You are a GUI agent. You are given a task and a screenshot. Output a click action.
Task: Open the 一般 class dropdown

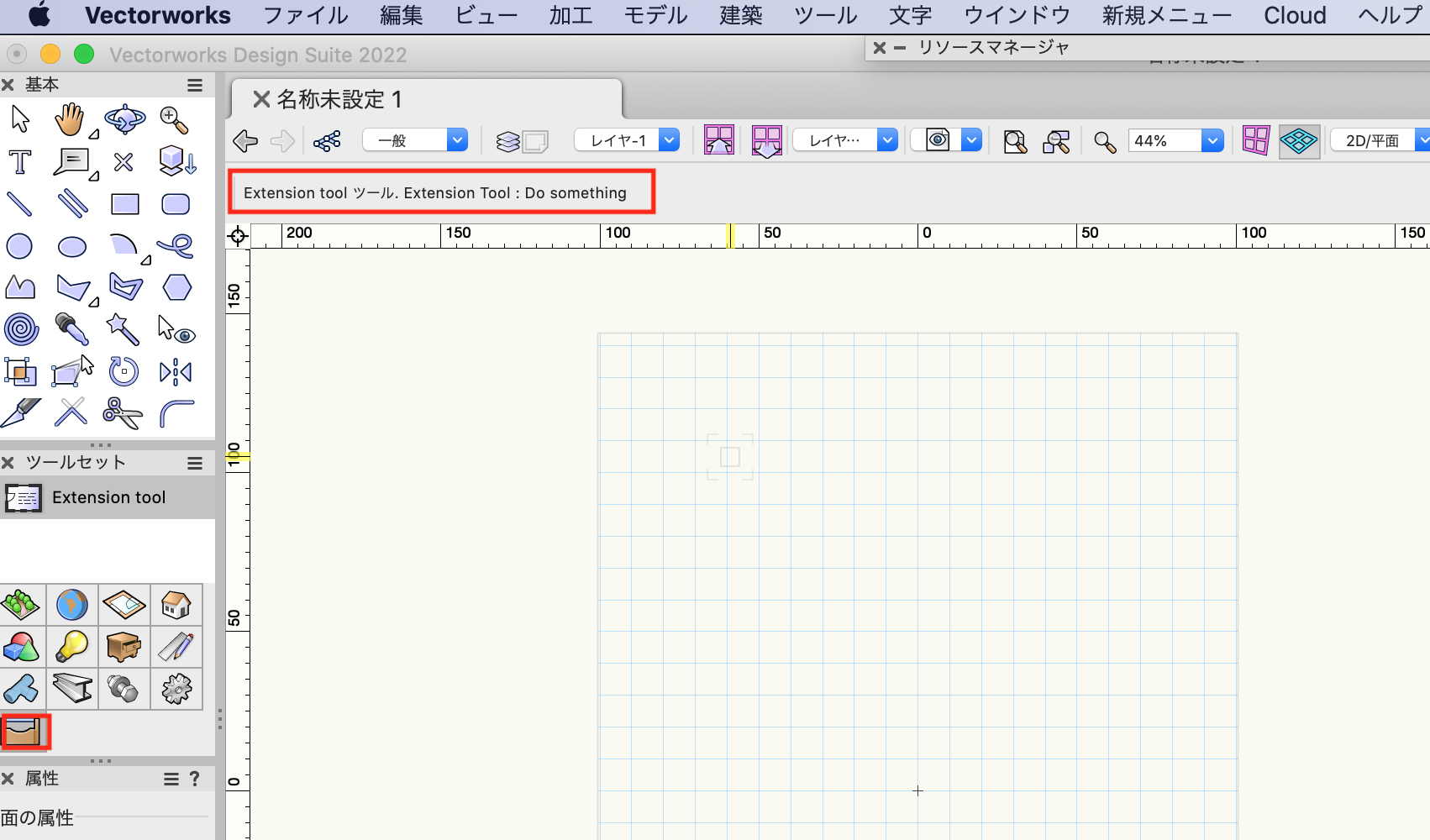tap(415, 140)
